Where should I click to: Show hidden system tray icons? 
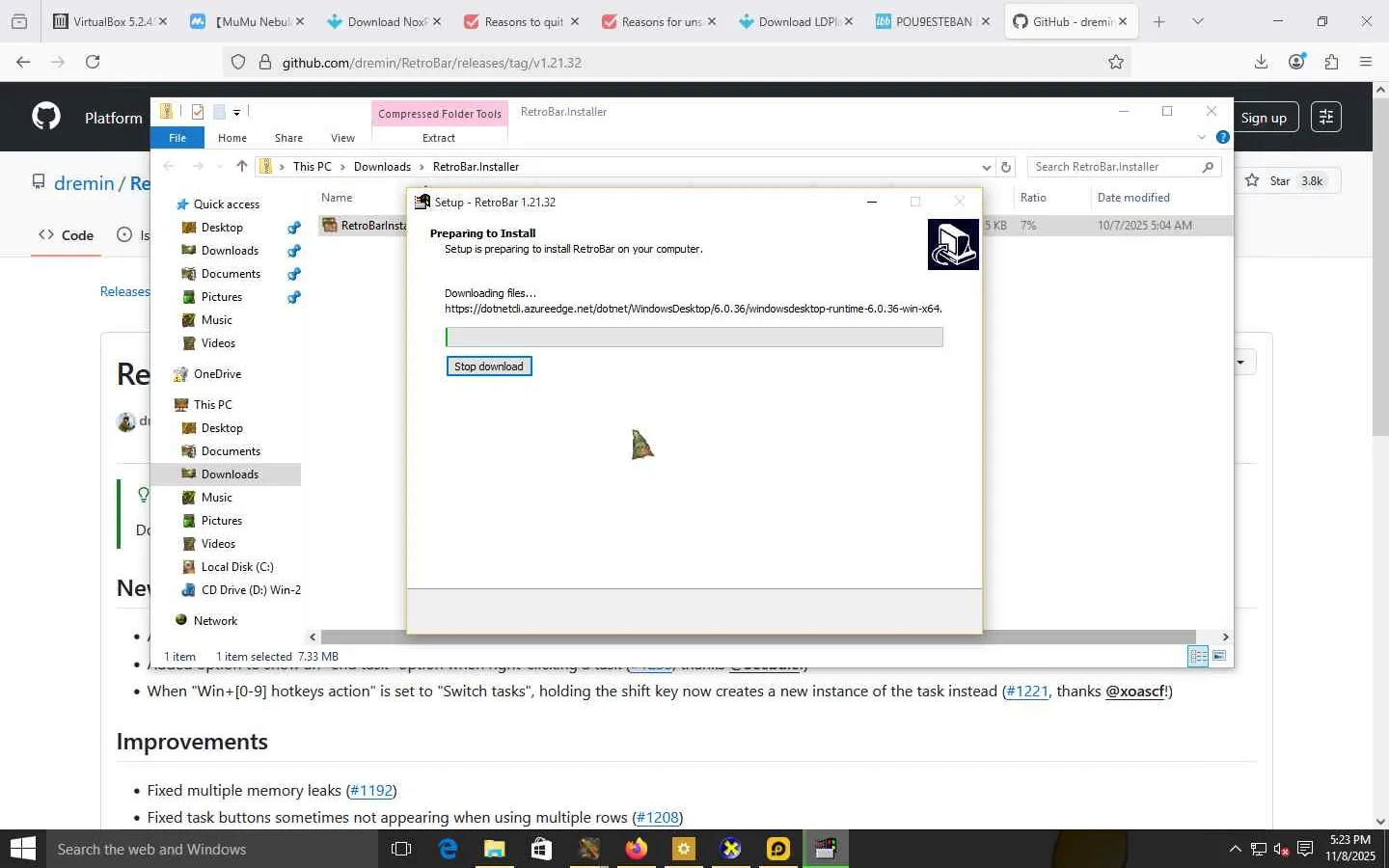[x=1235, y=849]
